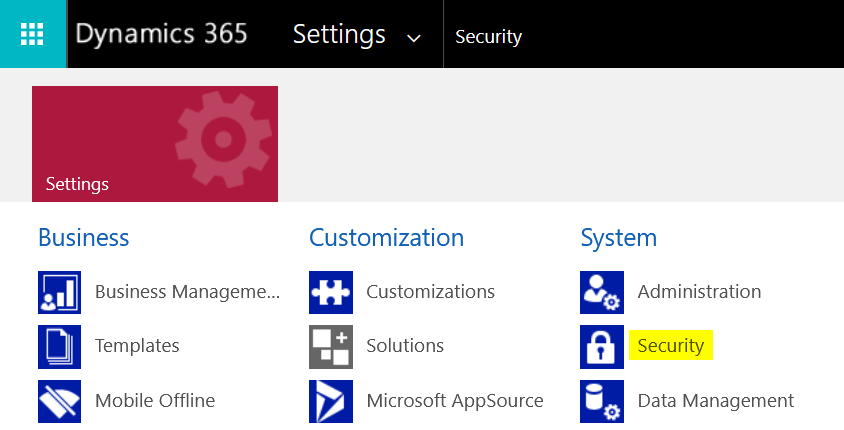The image size is (844, 430).
Task: Click the Business Management icon
Action: tap(60, 292)
